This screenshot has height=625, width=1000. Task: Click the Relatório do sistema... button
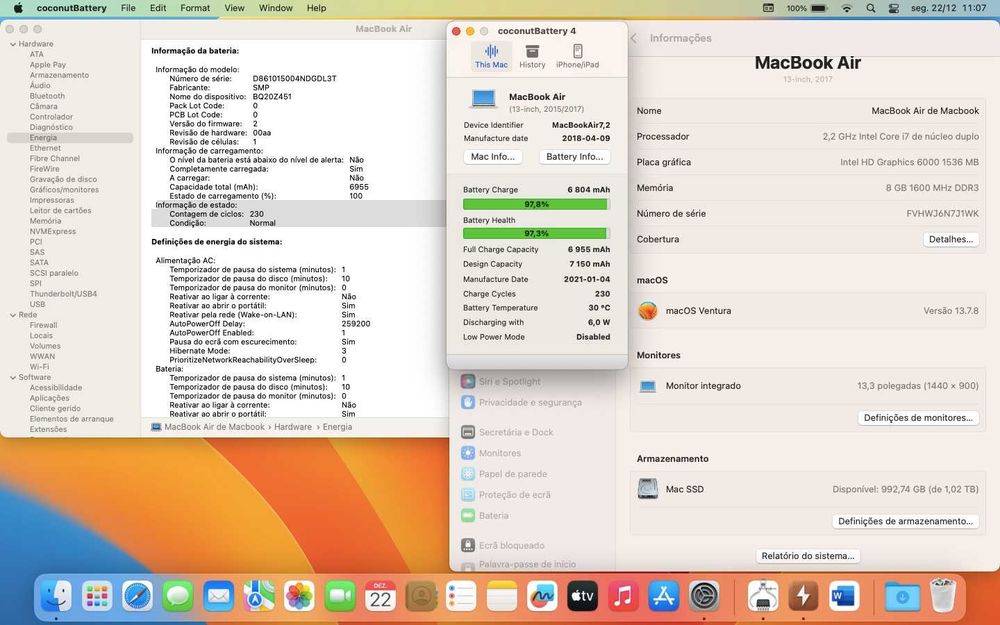[807, 555]
